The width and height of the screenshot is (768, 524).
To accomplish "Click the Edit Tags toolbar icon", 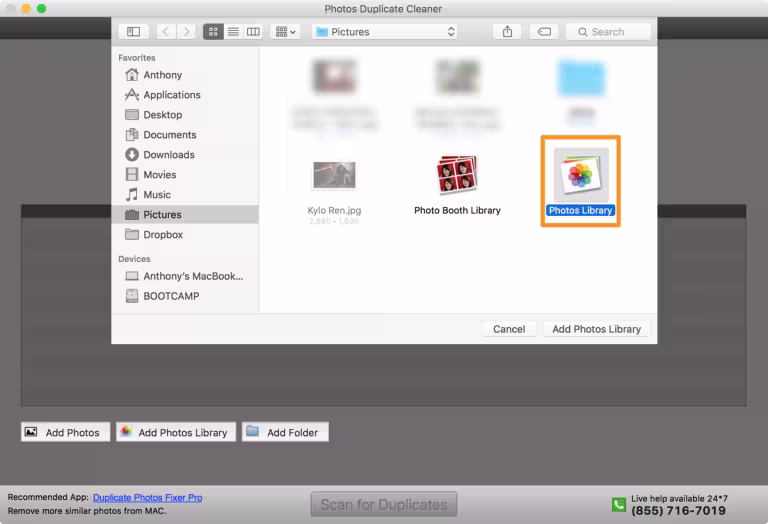I will pyautogui.click(x=544, y=32).
